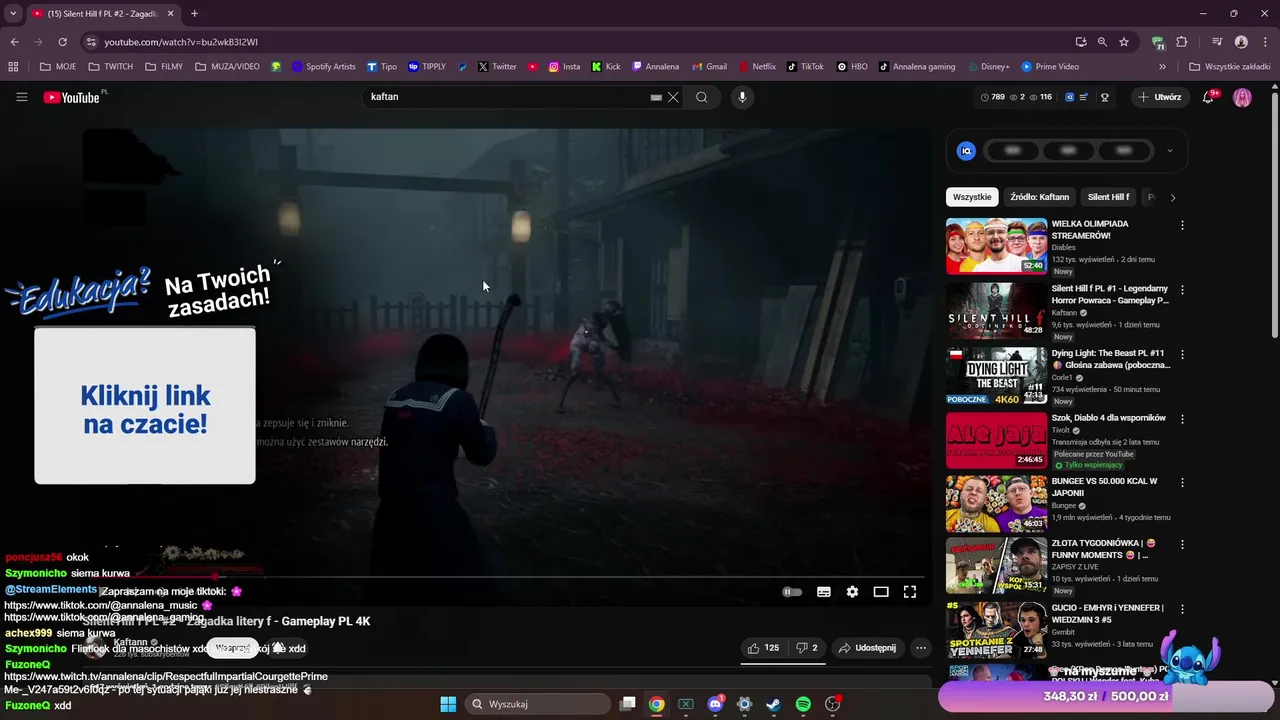Image resolution: width=1280 pixels, height=720 pixels.
Task: Select the Wszystkie filter chip
Action: click(972, 197)
